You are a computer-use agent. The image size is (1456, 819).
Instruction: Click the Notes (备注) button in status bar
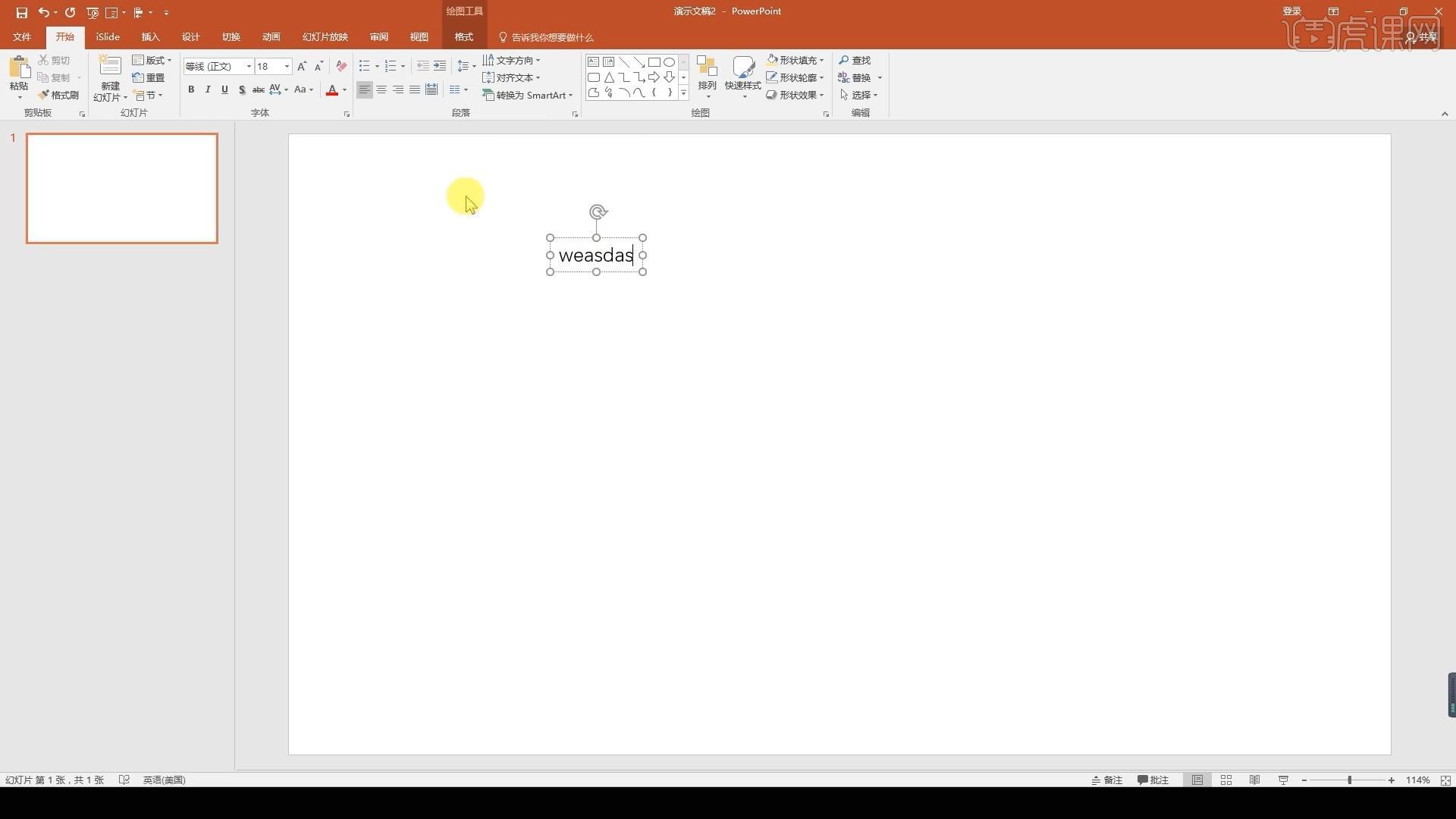[1107, 780]
